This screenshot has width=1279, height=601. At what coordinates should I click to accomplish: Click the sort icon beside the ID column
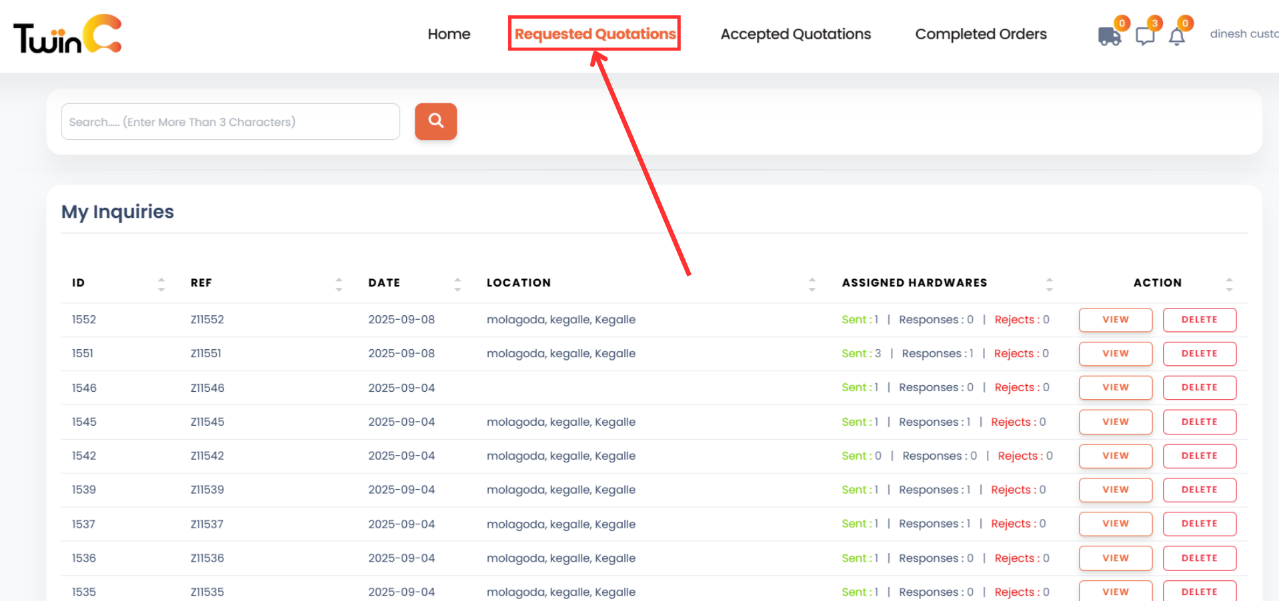162,283
